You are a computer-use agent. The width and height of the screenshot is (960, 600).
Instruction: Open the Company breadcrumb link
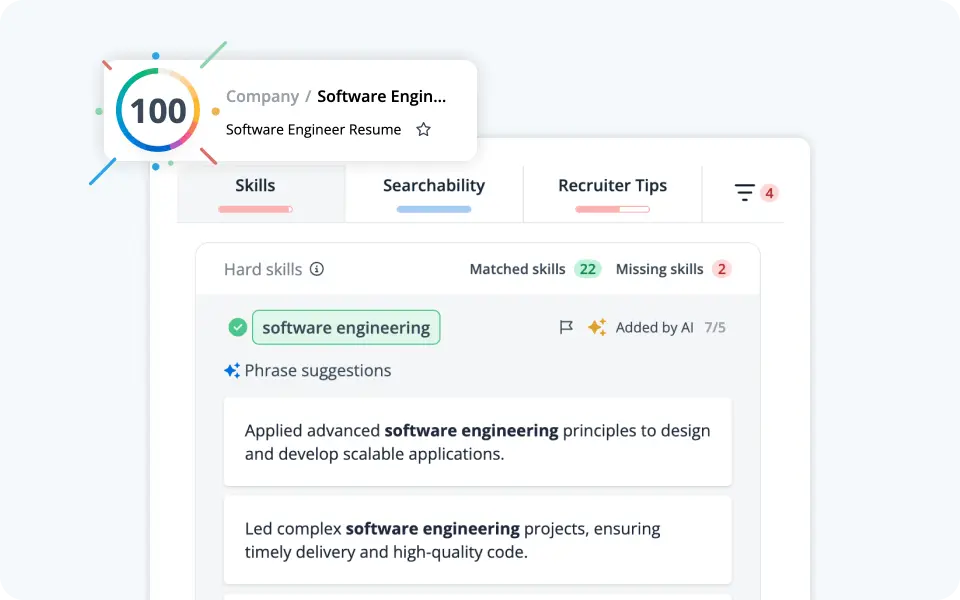pos(262,96)
